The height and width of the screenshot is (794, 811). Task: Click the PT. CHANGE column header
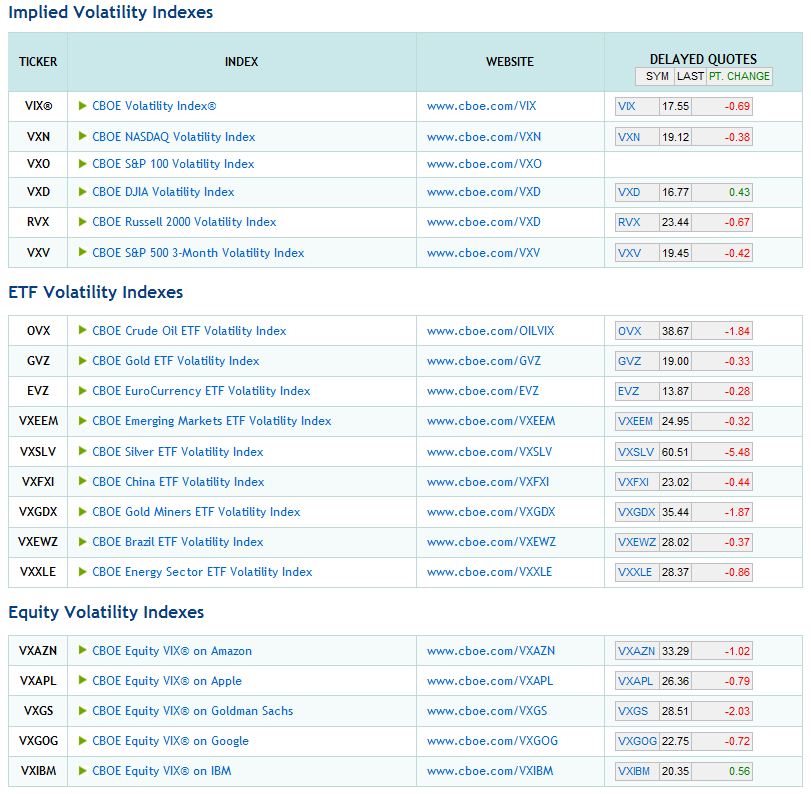click(x=739, y=76)
